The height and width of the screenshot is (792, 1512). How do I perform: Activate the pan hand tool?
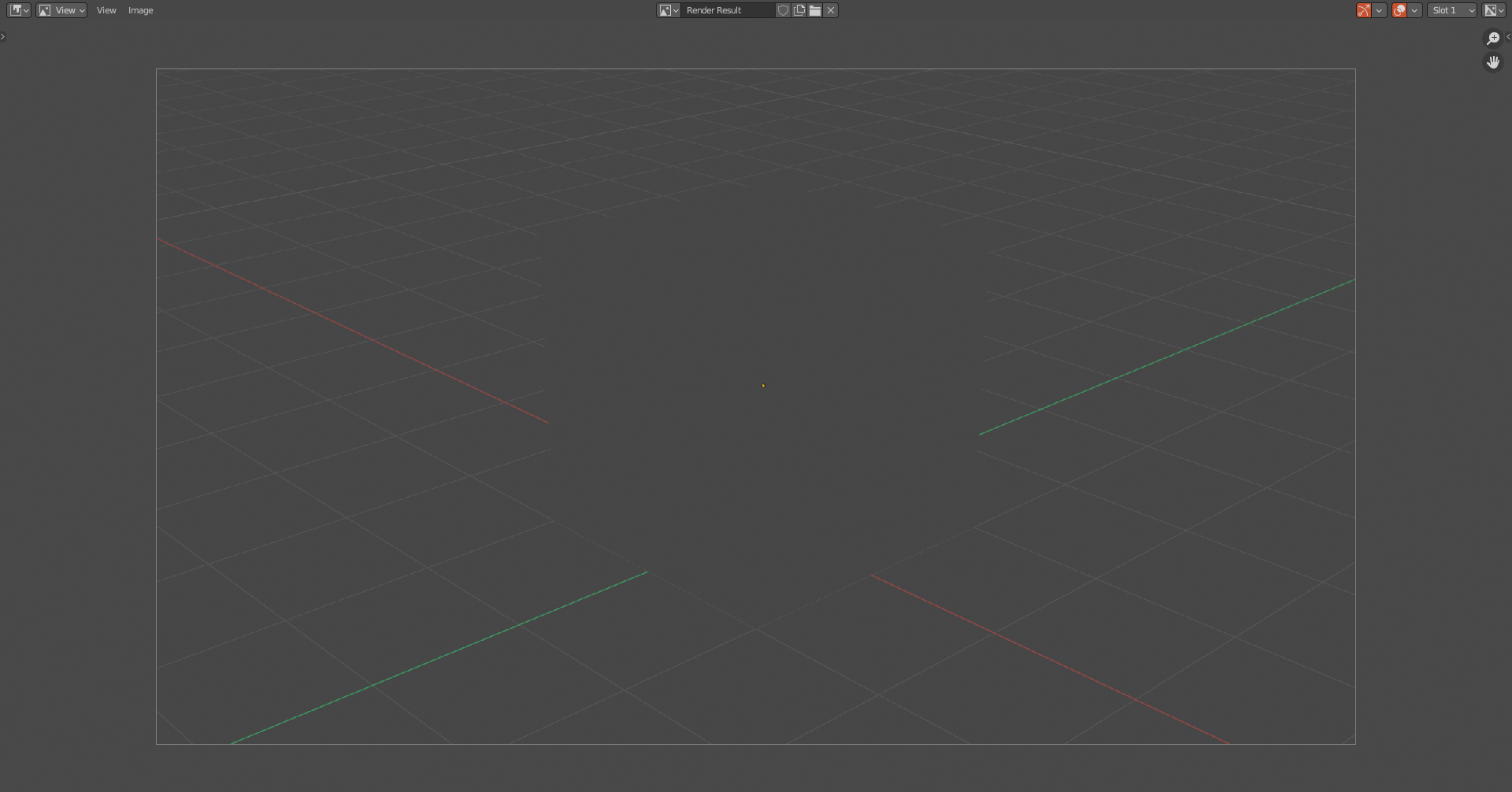point(1493,61)
